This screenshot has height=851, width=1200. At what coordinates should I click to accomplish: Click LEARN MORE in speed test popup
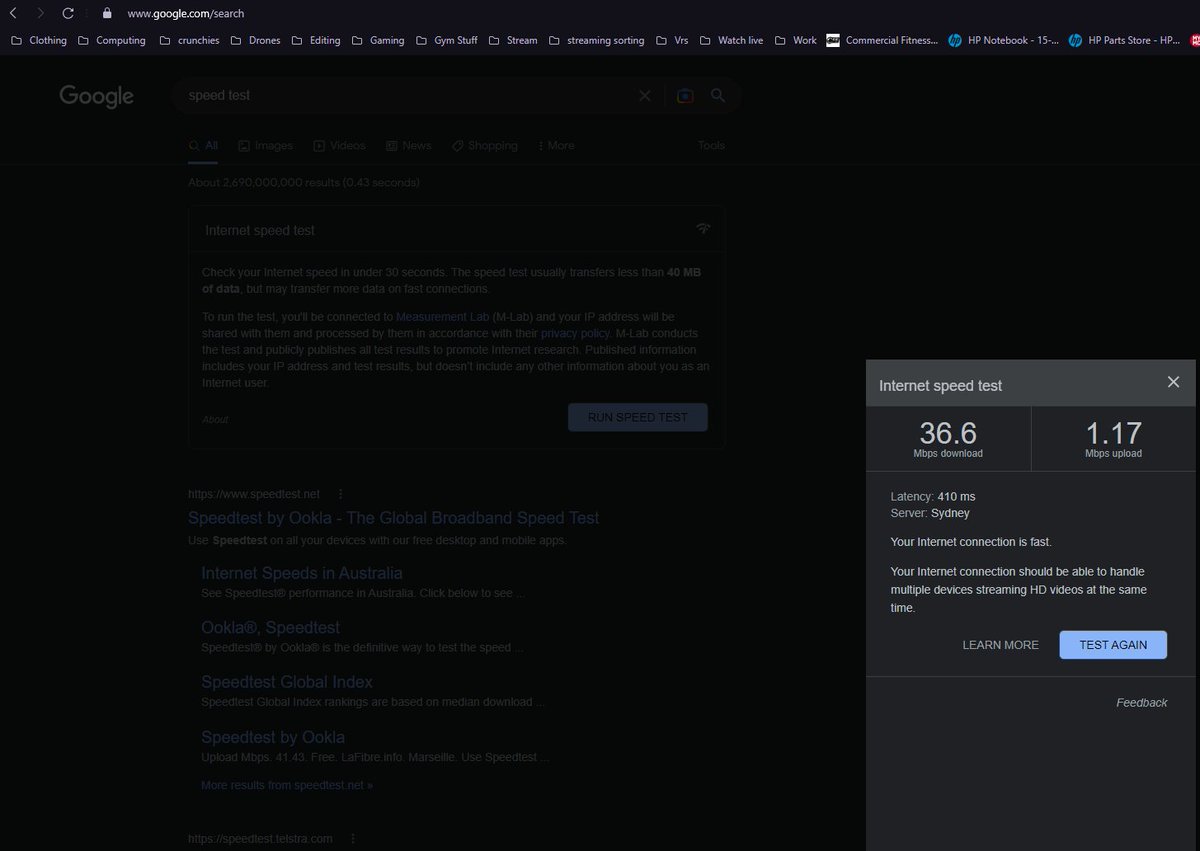pos(1000,645)
